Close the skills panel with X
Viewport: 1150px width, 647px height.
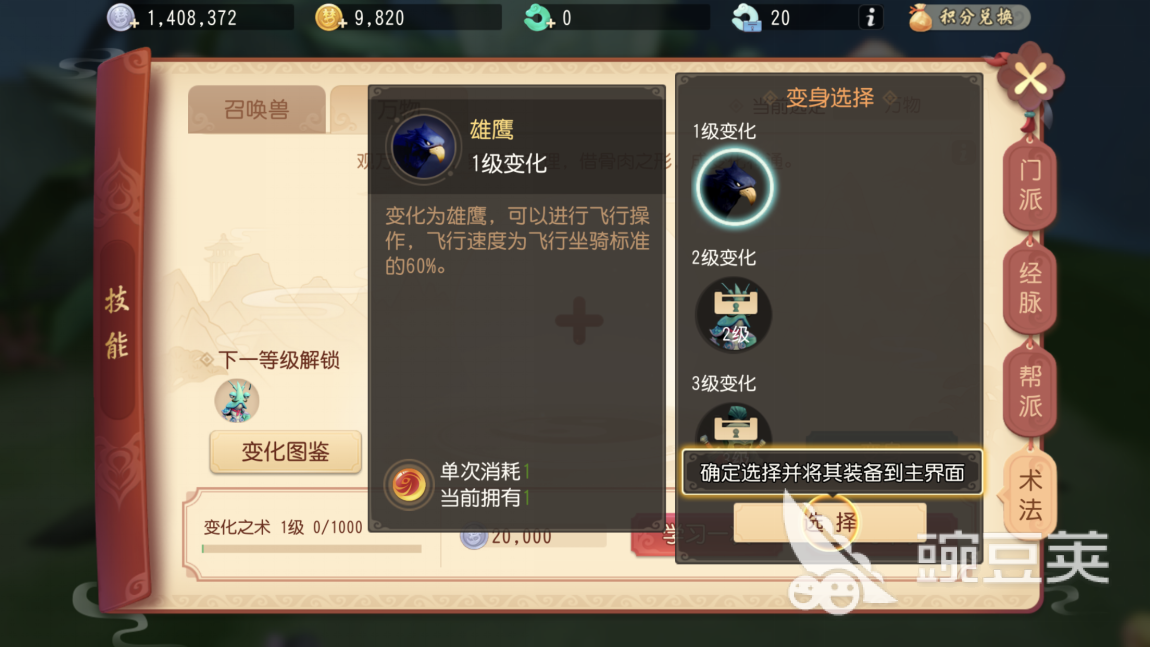[x=1030, y=79]
